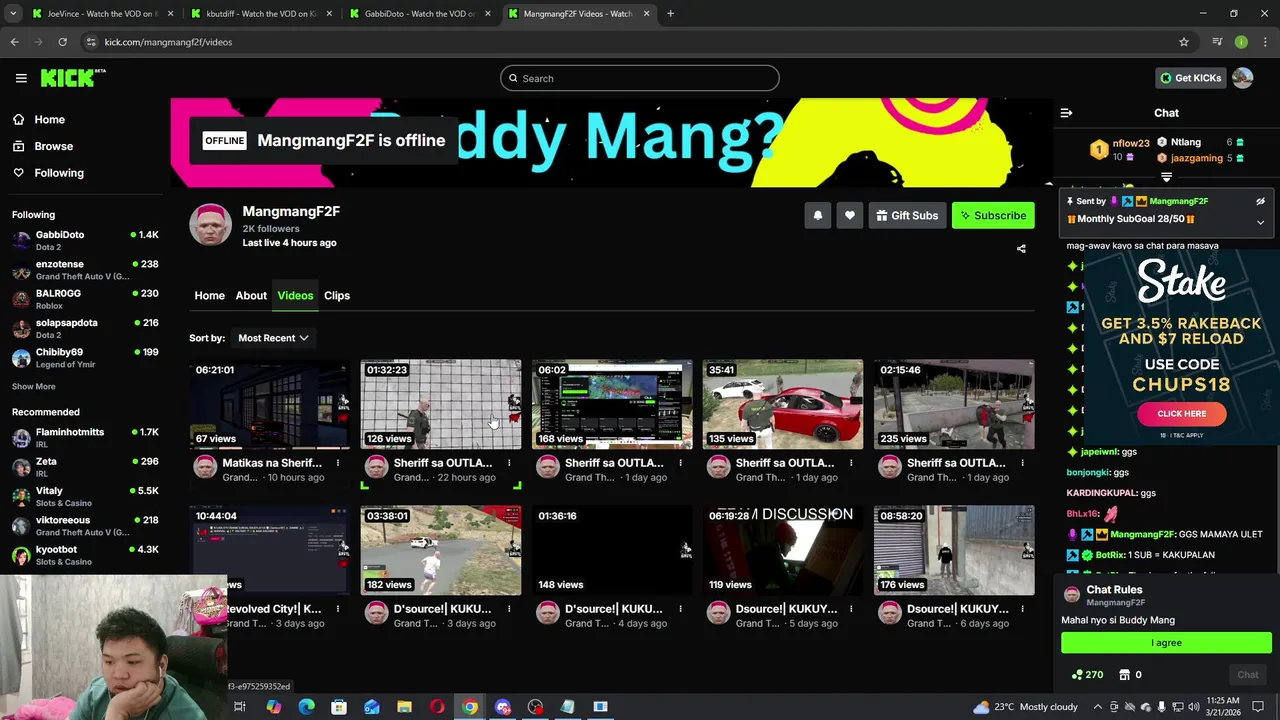Click the browser address bar URL
This screenshot has width=1280, height=720.
tap(168, 42)
